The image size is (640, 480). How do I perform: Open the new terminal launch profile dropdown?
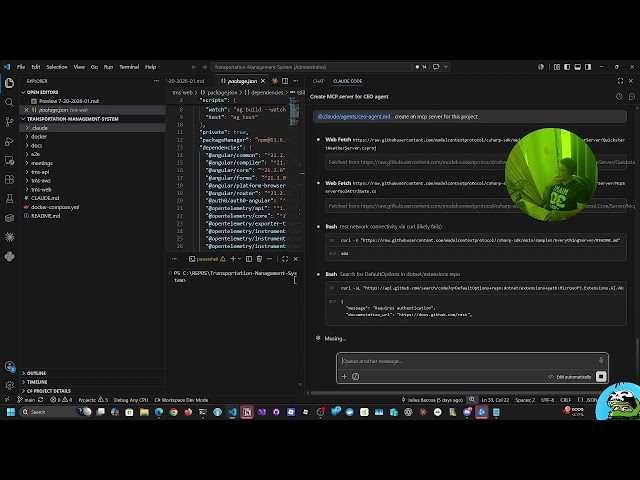240,259
